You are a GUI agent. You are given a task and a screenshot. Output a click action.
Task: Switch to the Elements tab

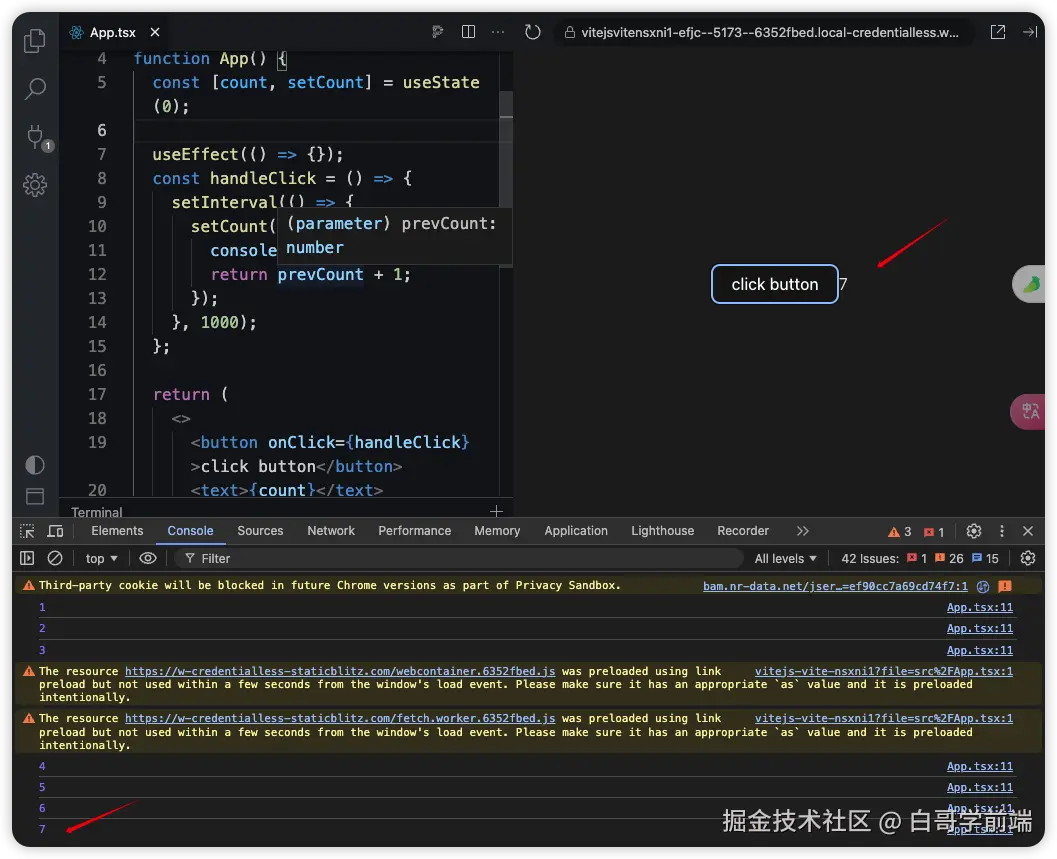[x=117, y=531]
